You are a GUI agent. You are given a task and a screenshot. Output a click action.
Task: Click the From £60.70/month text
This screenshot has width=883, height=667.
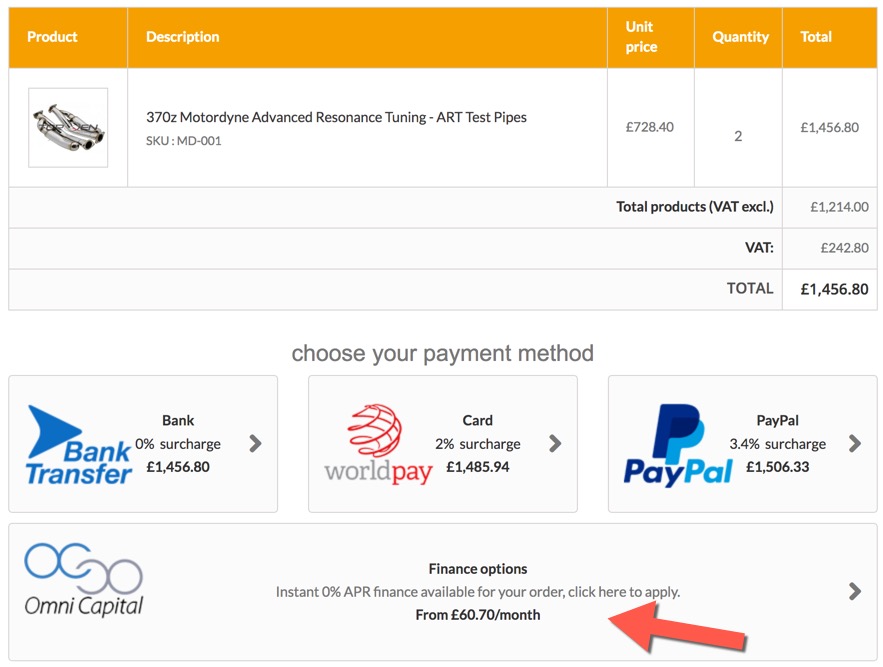tap(478, 615)
